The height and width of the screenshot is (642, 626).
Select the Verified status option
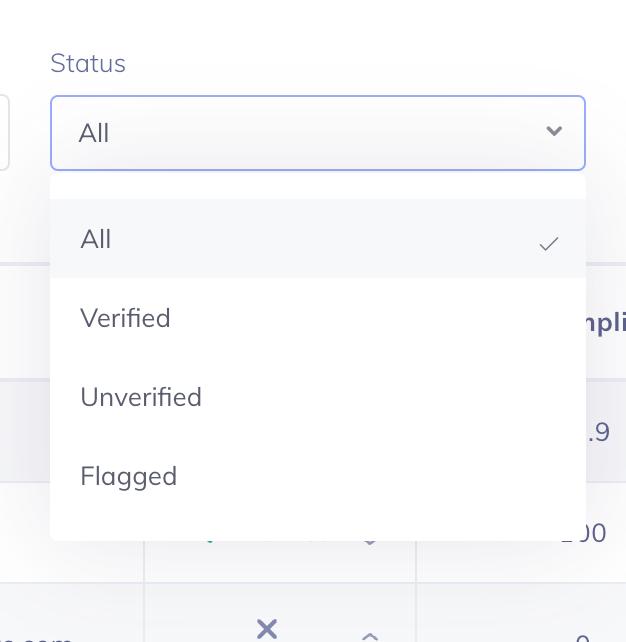coord(318,317)
